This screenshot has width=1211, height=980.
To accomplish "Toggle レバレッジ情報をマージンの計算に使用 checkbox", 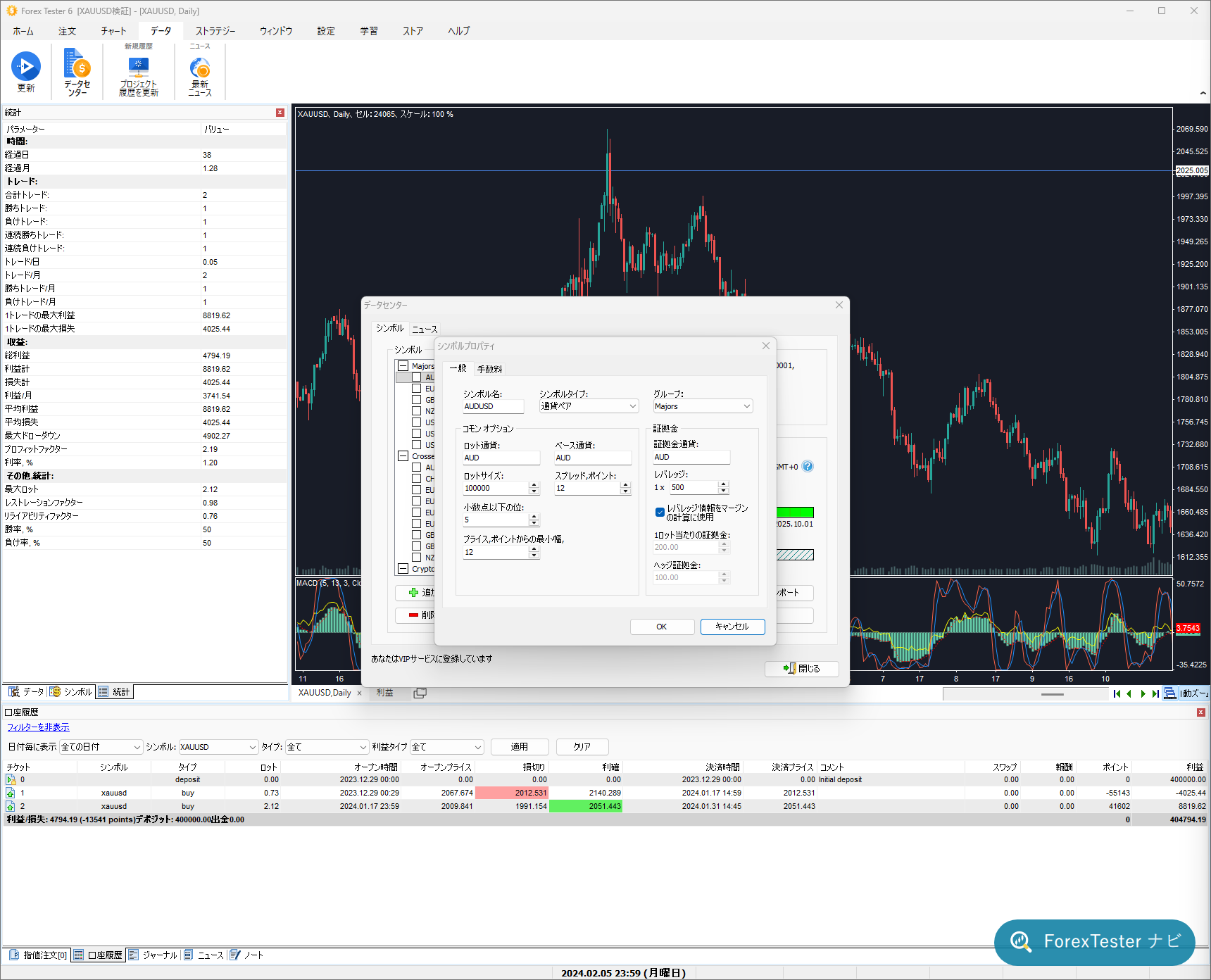I will tap(660, 512).
